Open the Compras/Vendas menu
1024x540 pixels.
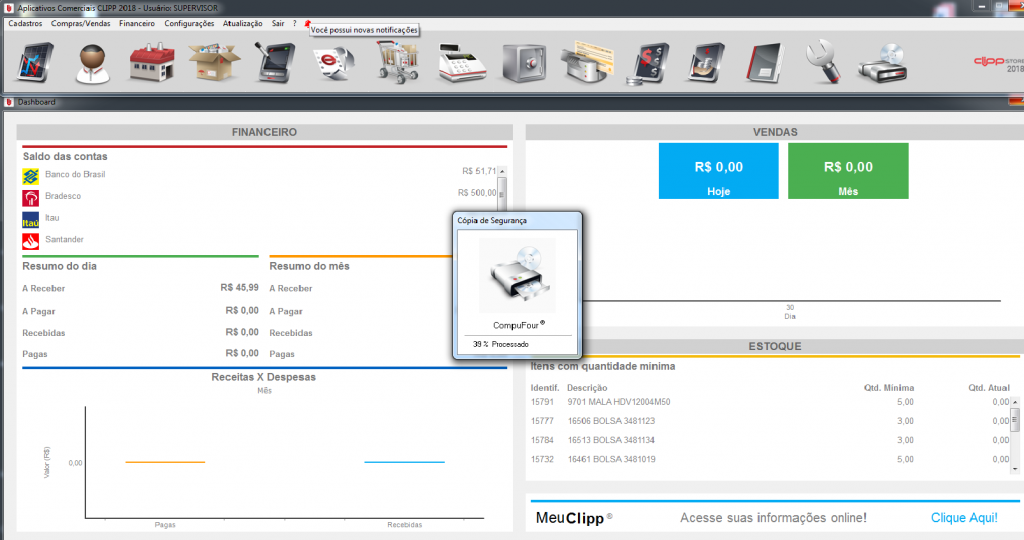[x=80, y=23]
